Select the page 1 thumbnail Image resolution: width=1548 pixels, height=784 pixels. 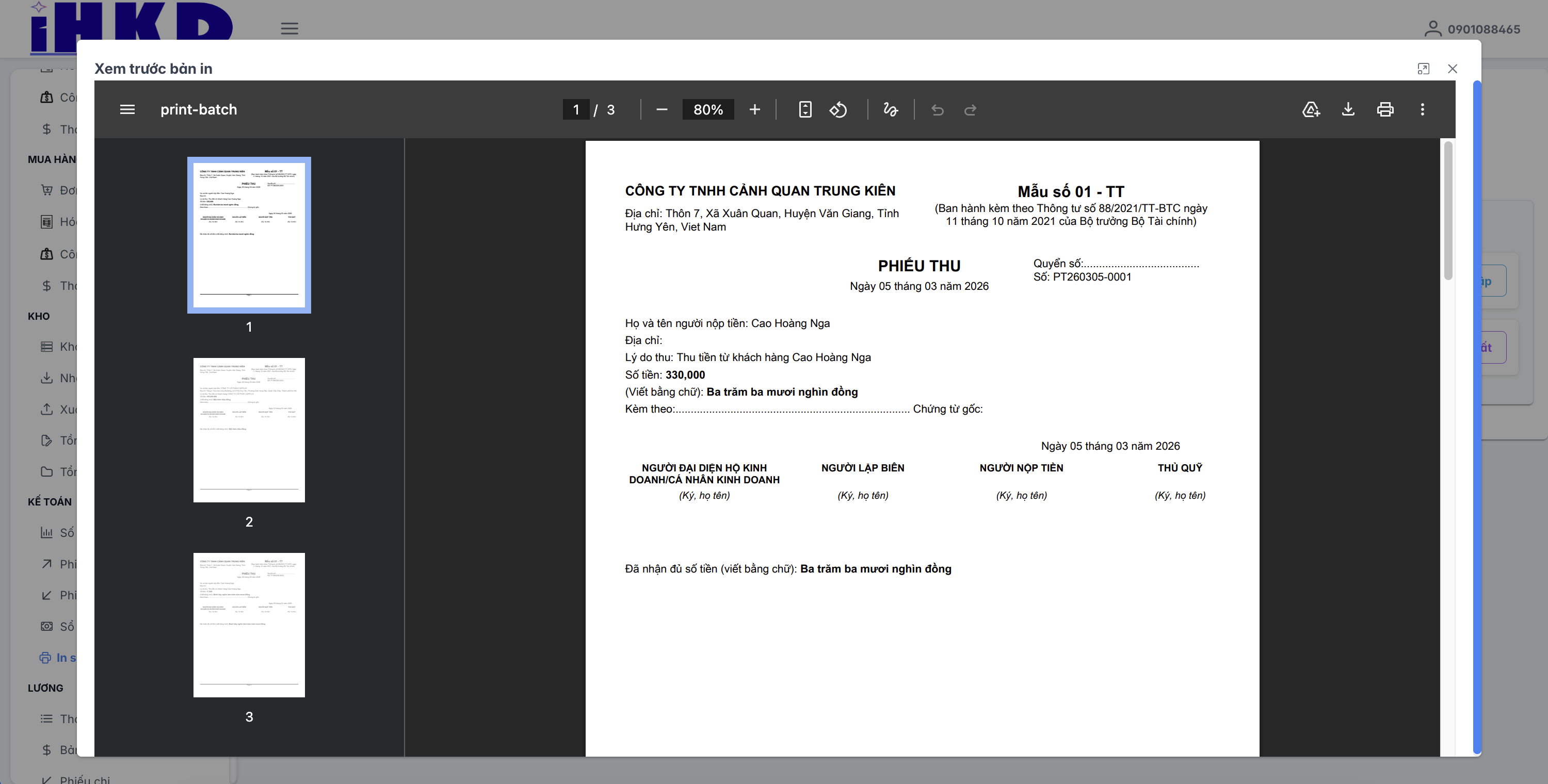coord(249,235)
